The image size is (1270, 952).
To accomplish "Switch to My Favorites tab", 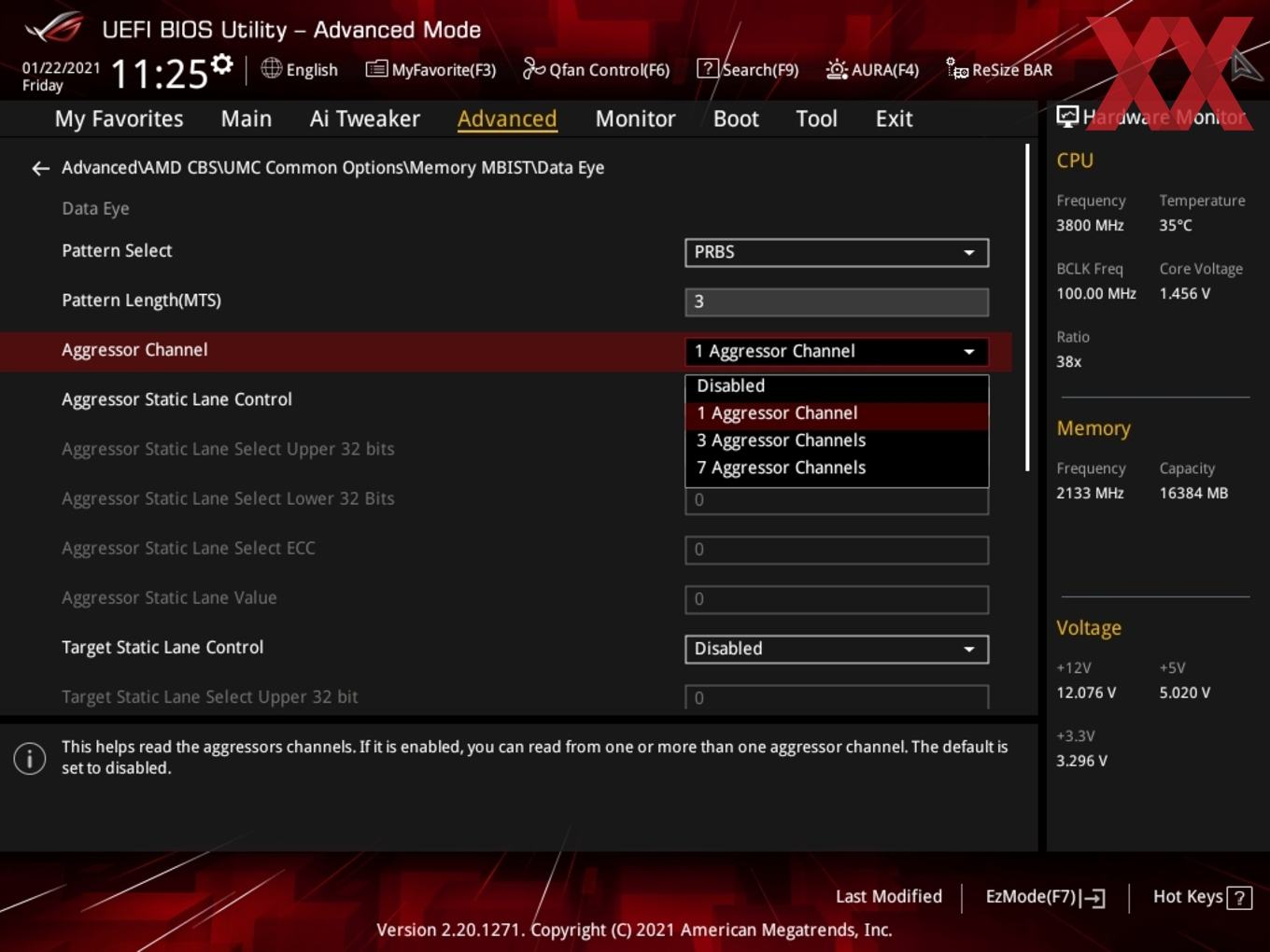I will [x=119, y=119].
